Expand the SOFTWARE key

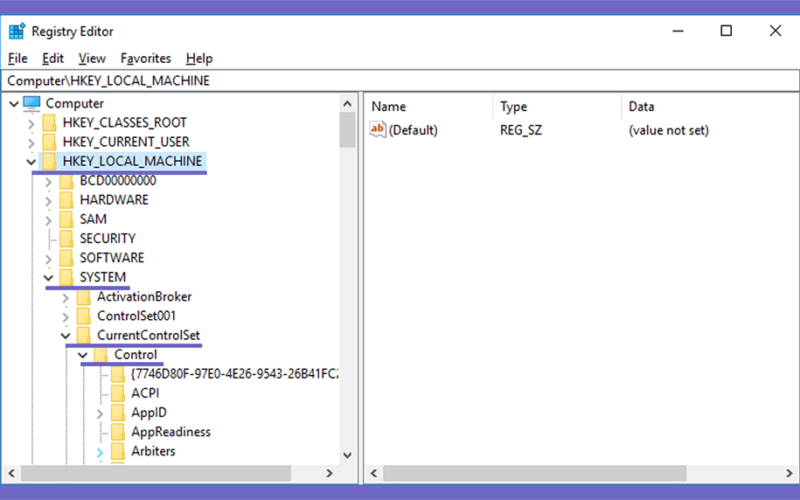pos(48,259)
